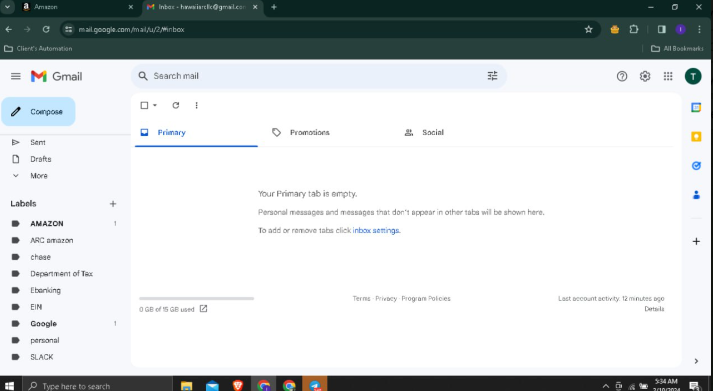Open Google apps grid
This screenshot has width=713, height=391.
coord(668,76)
